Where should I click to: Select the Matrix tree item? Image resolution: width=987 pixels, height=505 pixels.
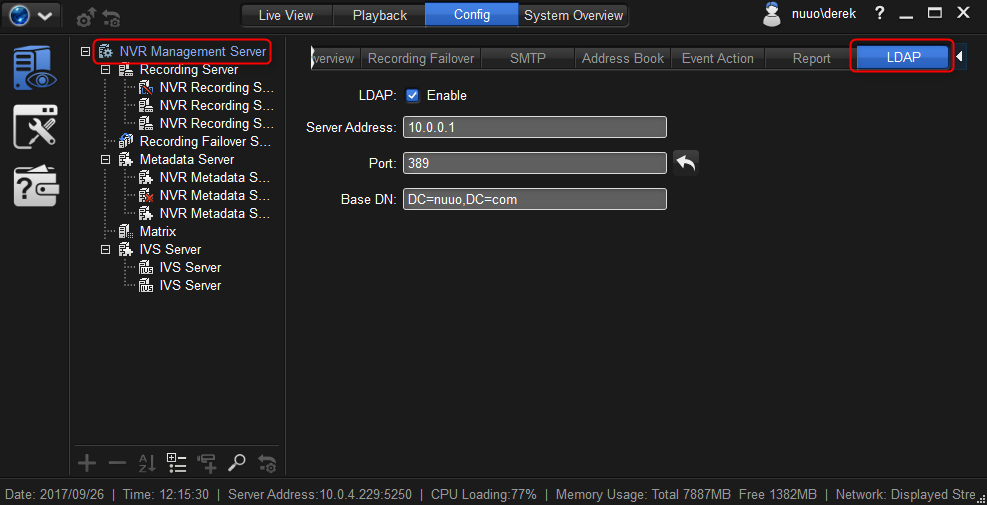(158, 232)
